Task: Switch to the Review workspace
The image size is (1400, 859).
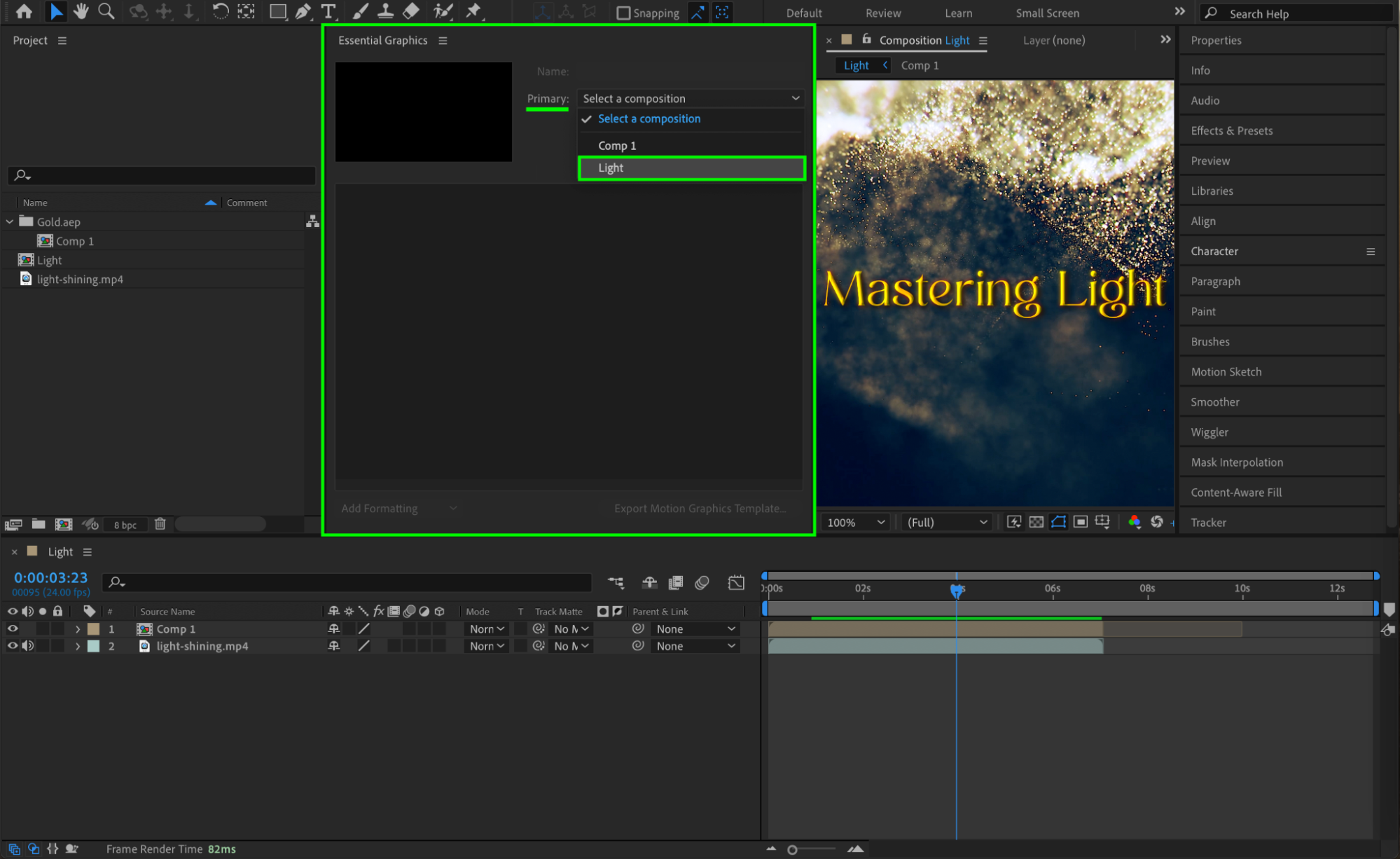Action: [882, 13]
